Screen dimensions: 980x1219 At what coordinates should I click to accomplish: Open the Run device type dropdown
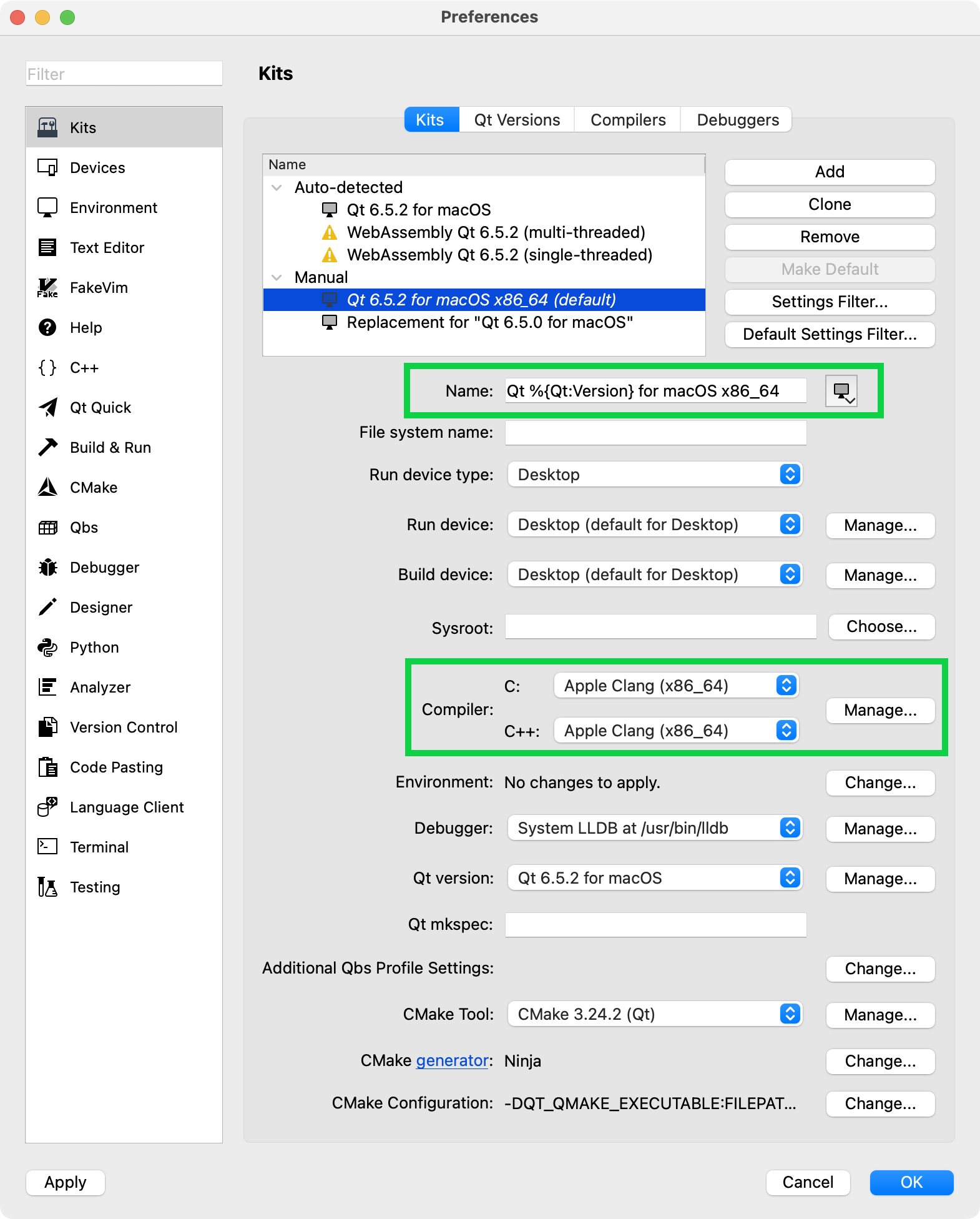[654, 475]
